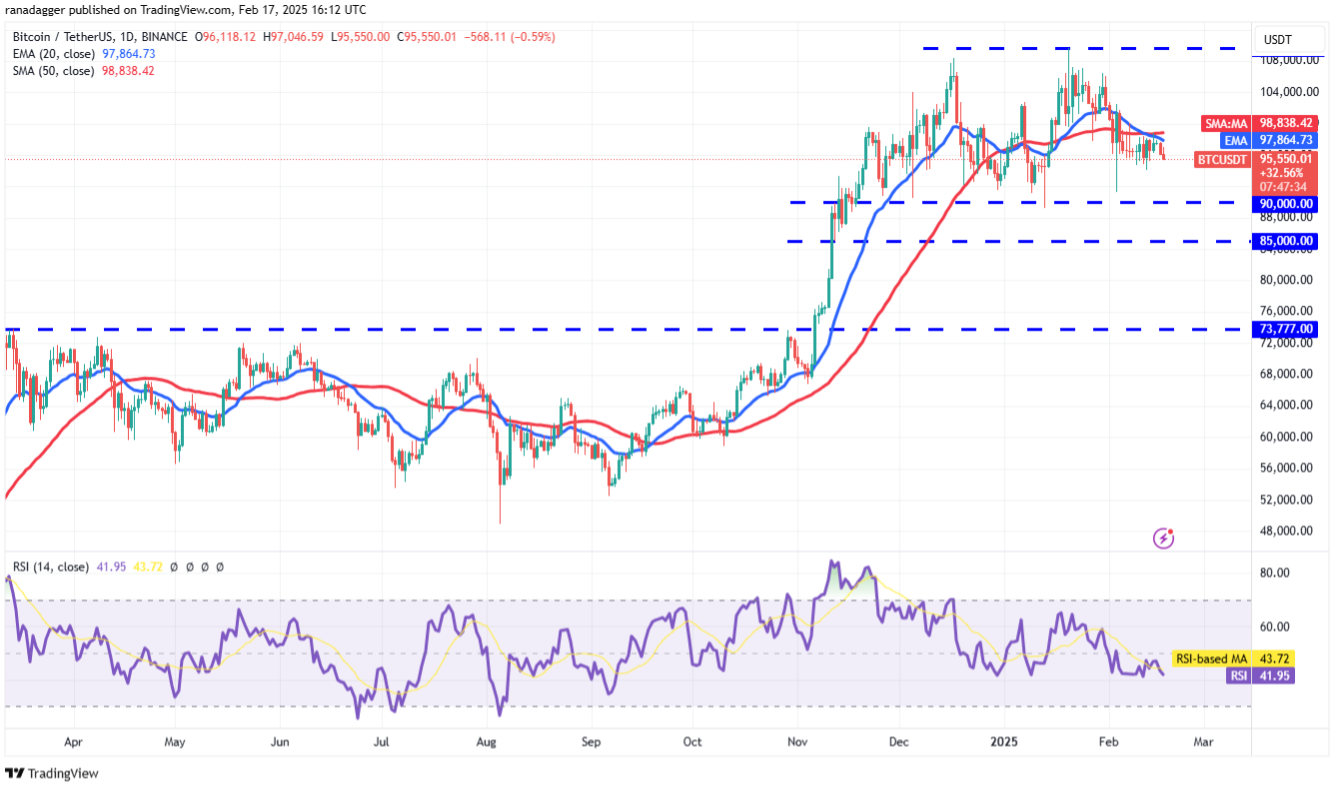Click the 104,000.00 price axis label
Image resolution: width=1335 pixels, height=786 pixels.
tap(1288, 91)
